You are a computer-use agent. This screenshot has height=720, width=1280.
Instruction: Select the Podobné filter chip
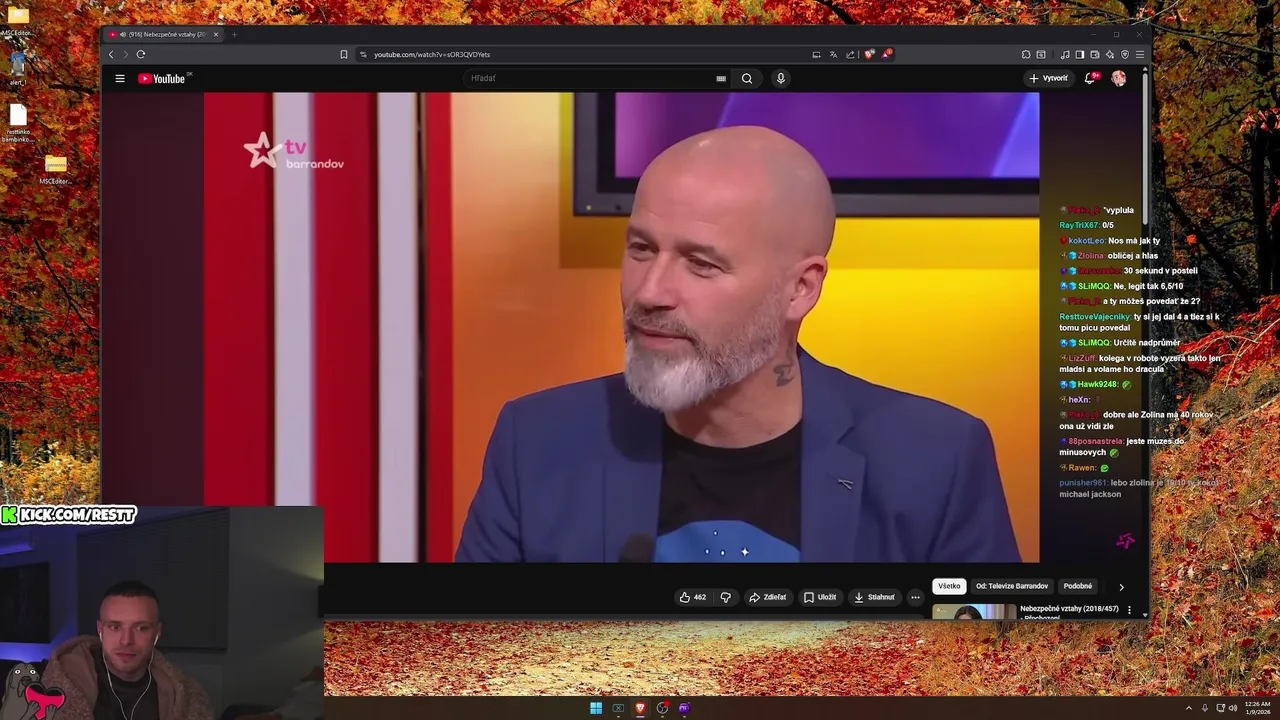tap(1078, 586)
